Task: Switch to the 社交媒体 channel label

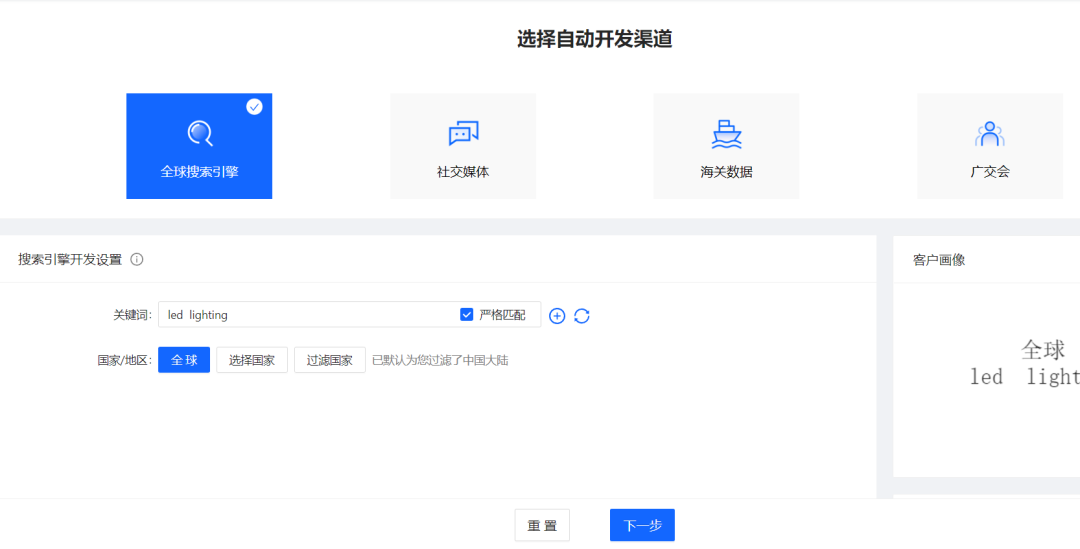Action: tap(463, 172)
